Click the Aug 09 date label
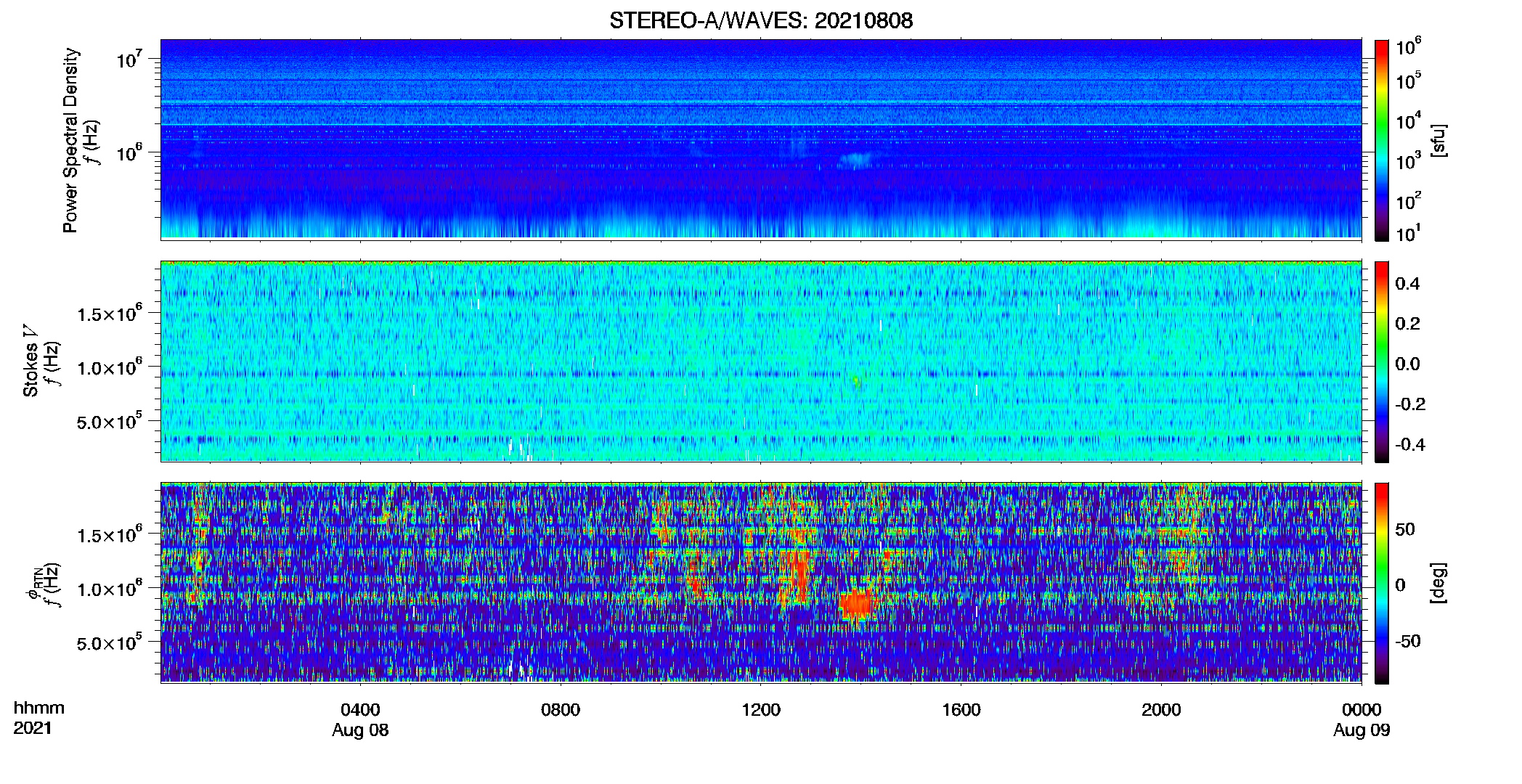This screenshot has height=784, width=1522. tap(1362, 730)
